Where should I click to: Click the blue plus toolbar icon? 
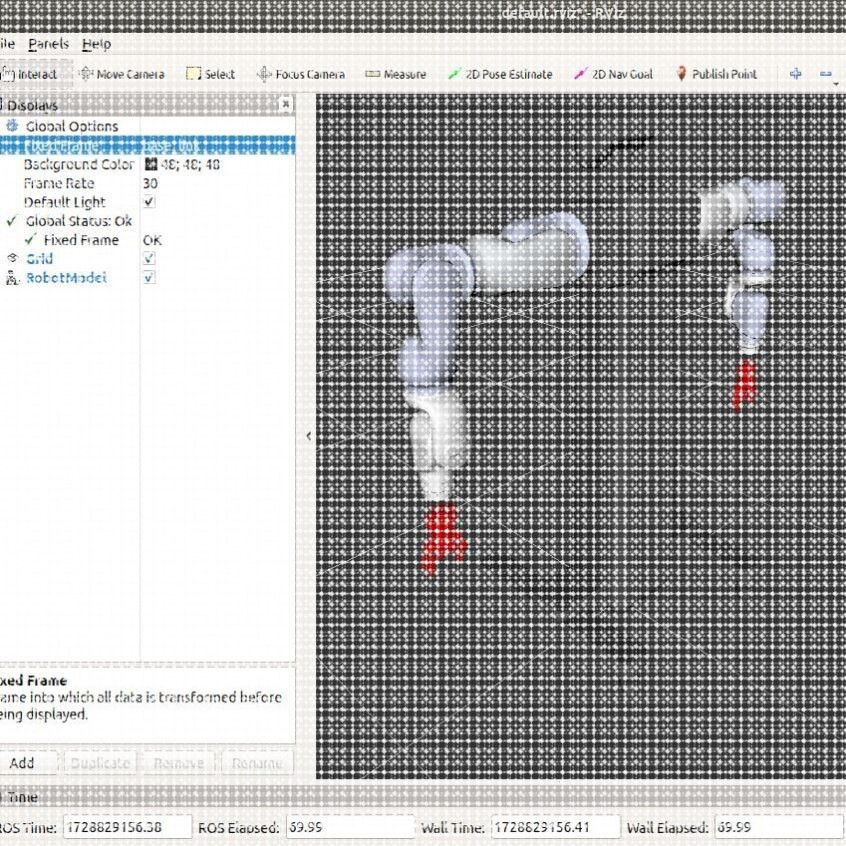(795, 74)
